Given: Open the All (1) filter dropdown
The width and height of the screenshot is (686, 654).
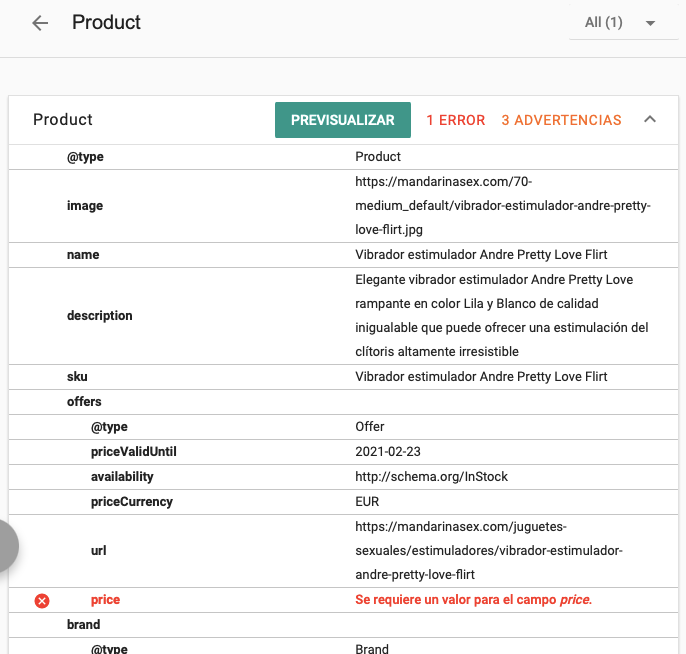Looking at the screenshot, I should (623, 23).
